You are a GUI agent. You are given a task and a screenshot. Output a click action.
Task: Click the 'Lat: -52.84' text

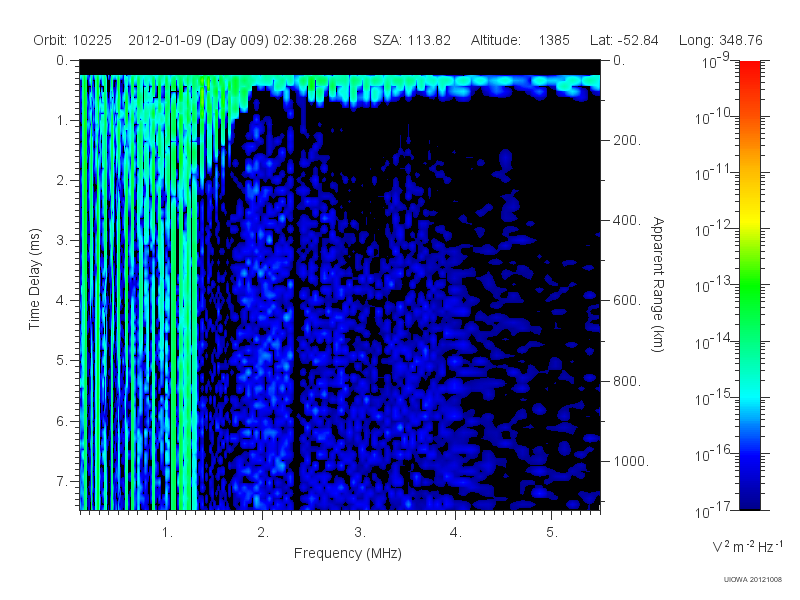(624, 40)
